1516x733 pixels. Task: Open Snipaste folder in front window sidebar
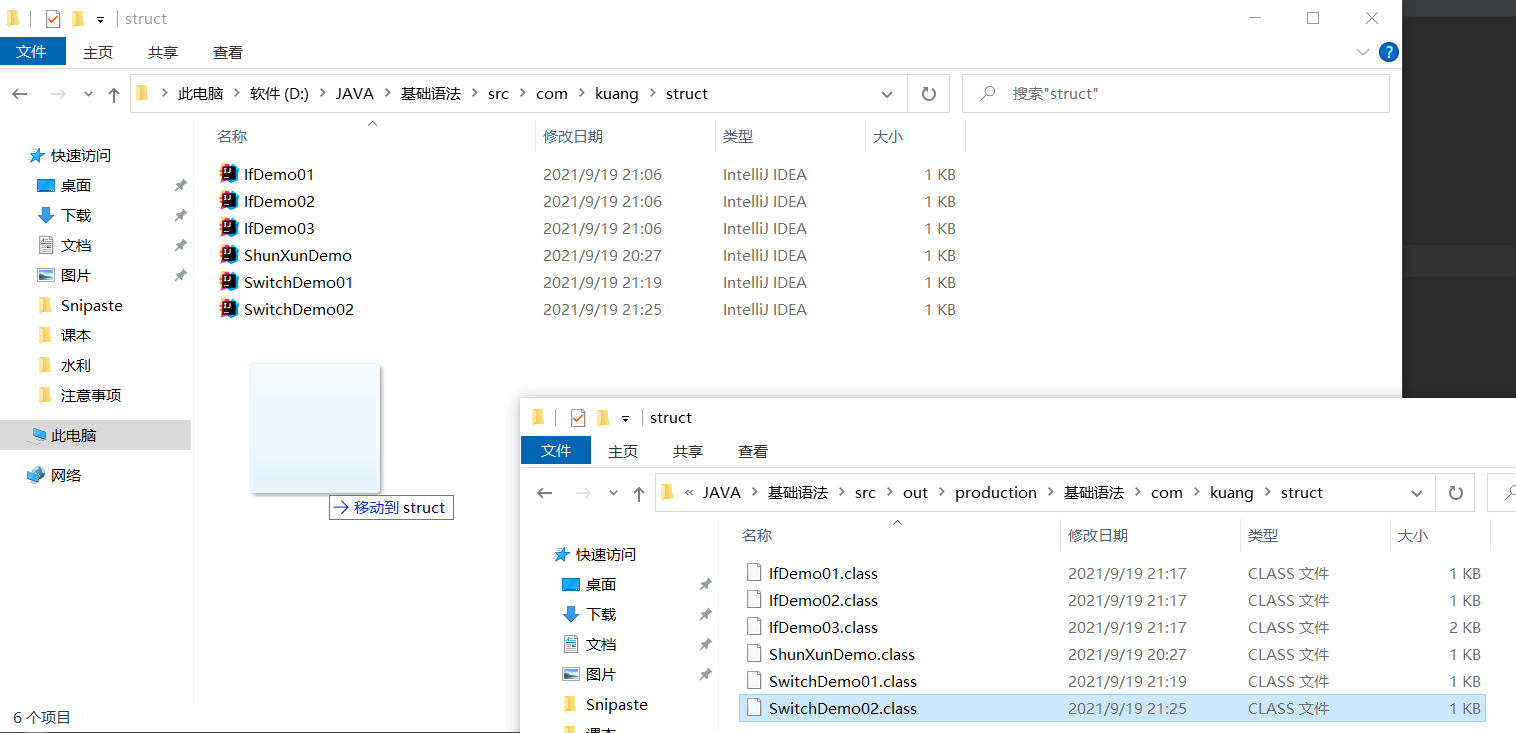(605, 705)
